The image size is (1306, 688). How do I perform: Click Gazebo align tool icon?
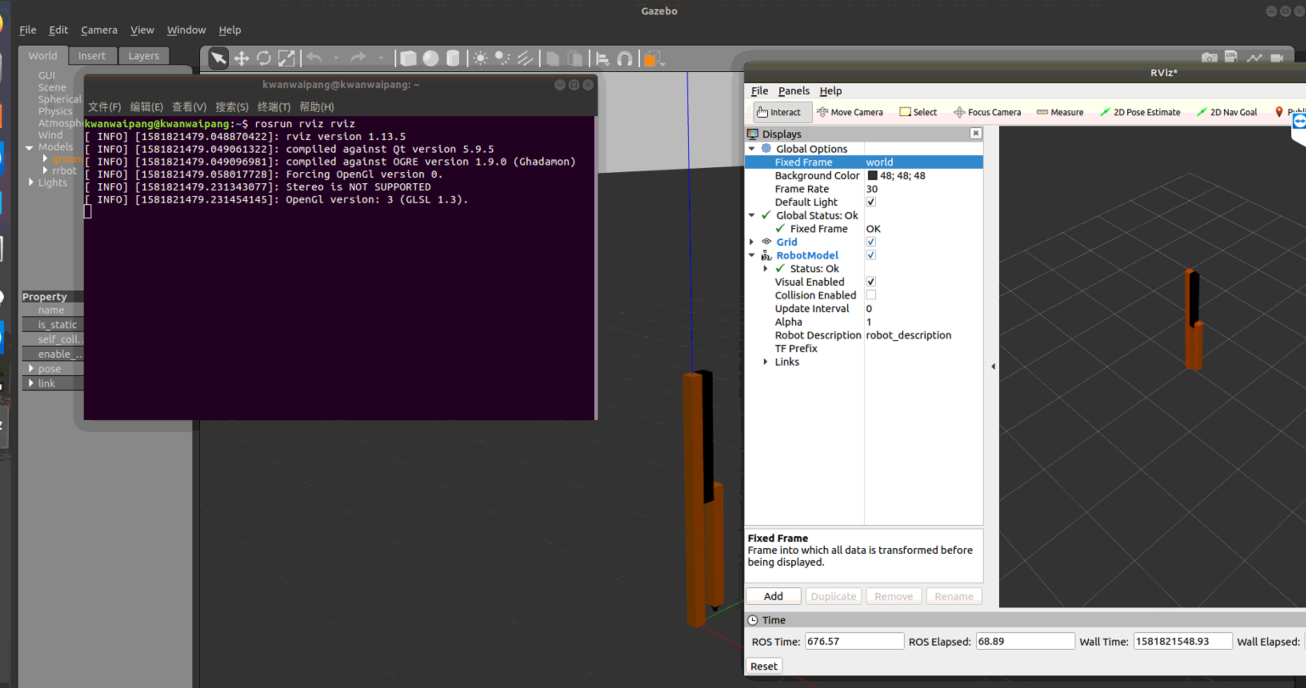tap(603, 58)
